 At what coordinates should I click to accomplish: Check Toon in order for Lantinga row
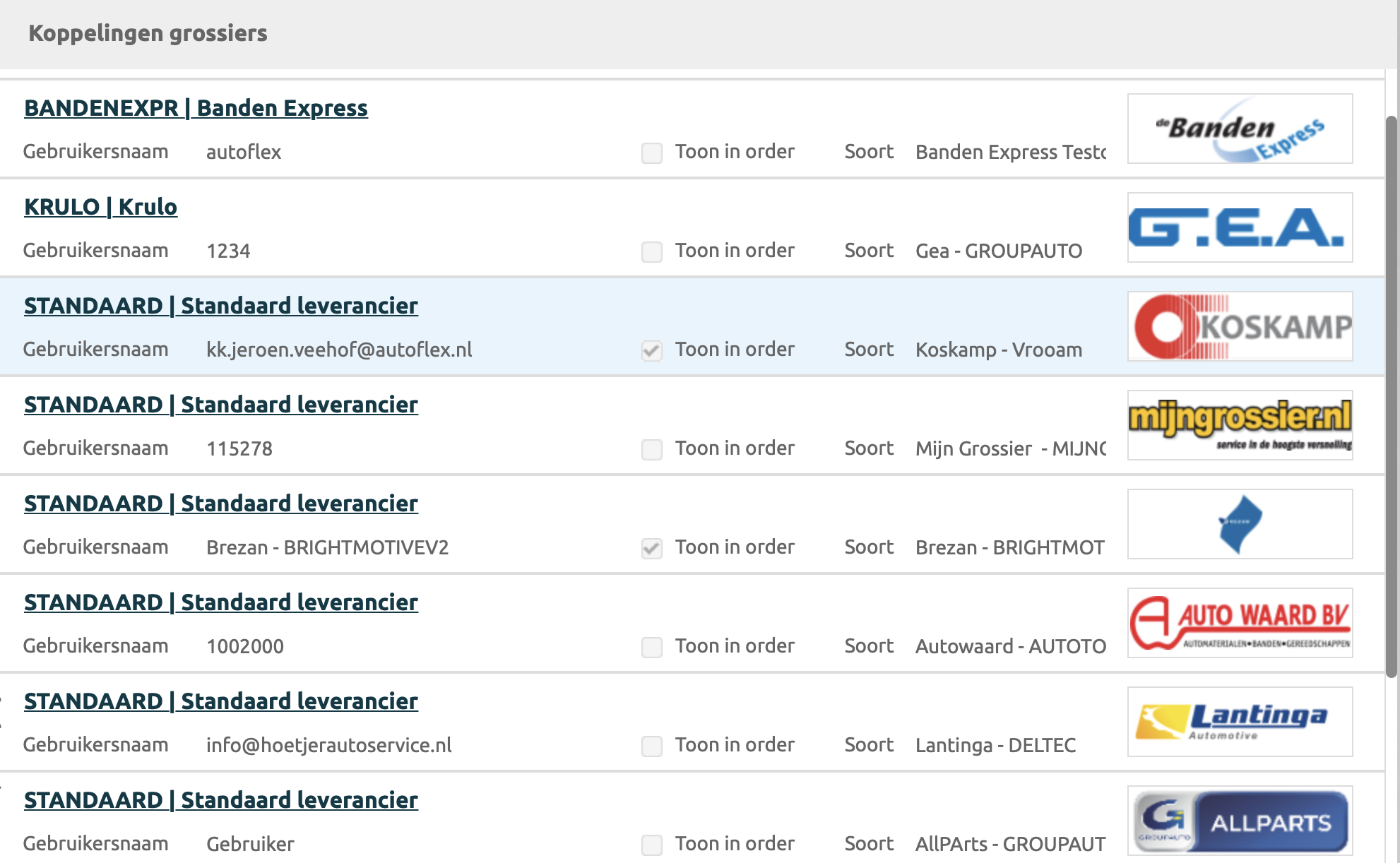pos(651,746)
